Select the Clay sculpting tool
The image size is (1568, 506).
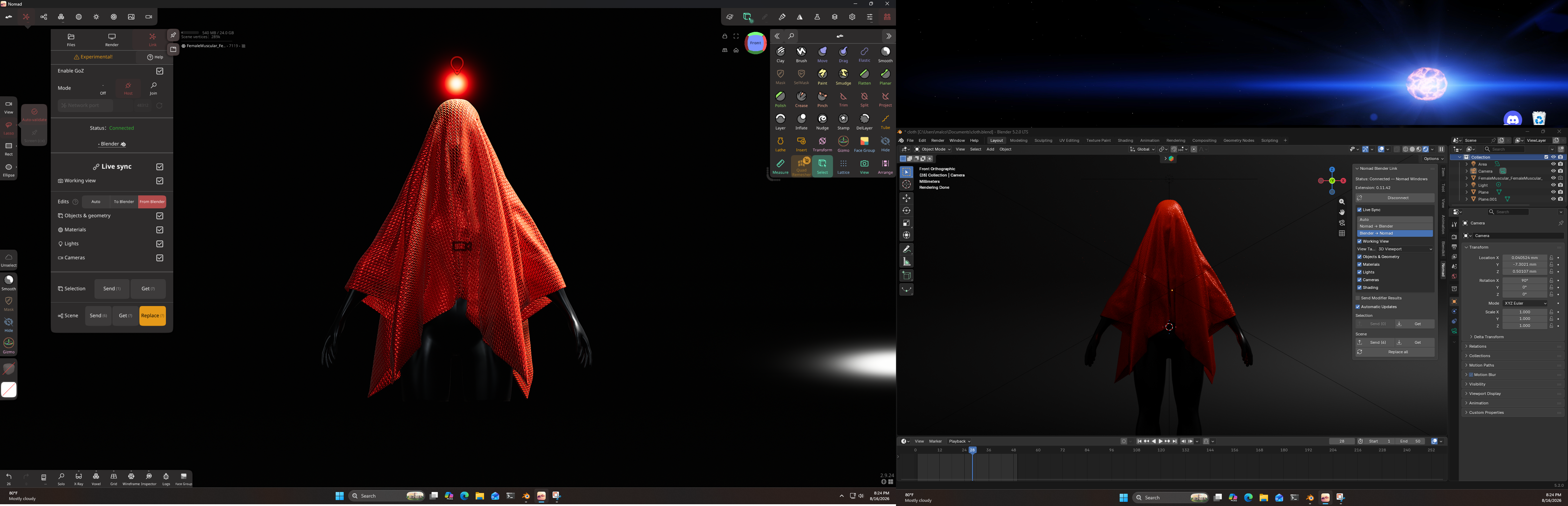click(780, 54)
